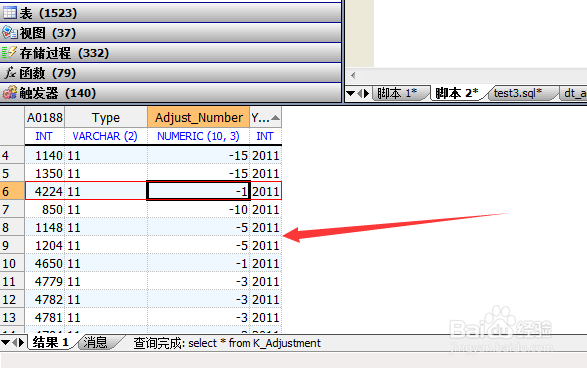
Task: Sort by the A0188 column header
Action: tap(45, 118)
